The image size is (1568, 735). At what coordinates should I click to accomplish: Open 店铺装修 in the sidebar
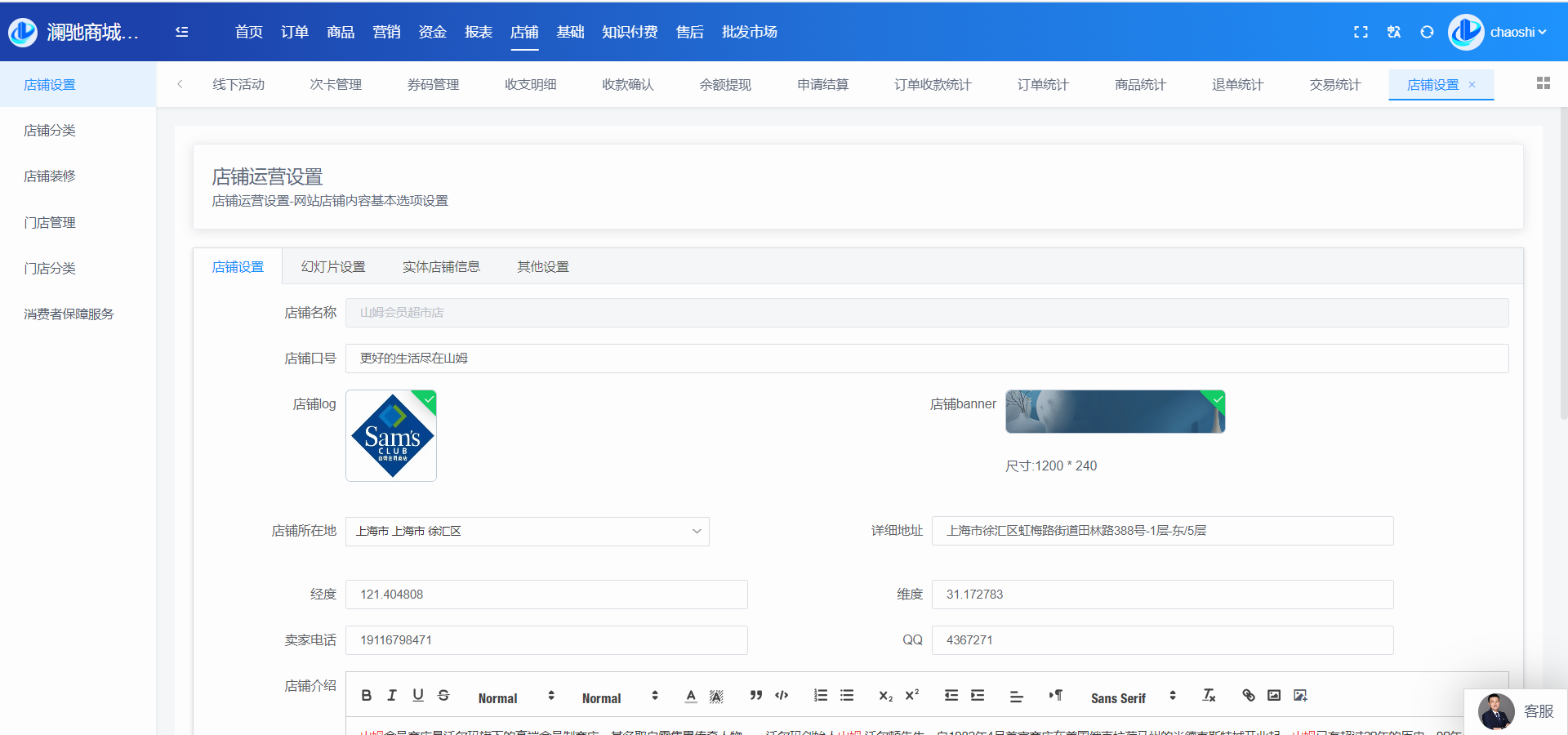coord(50,176)
